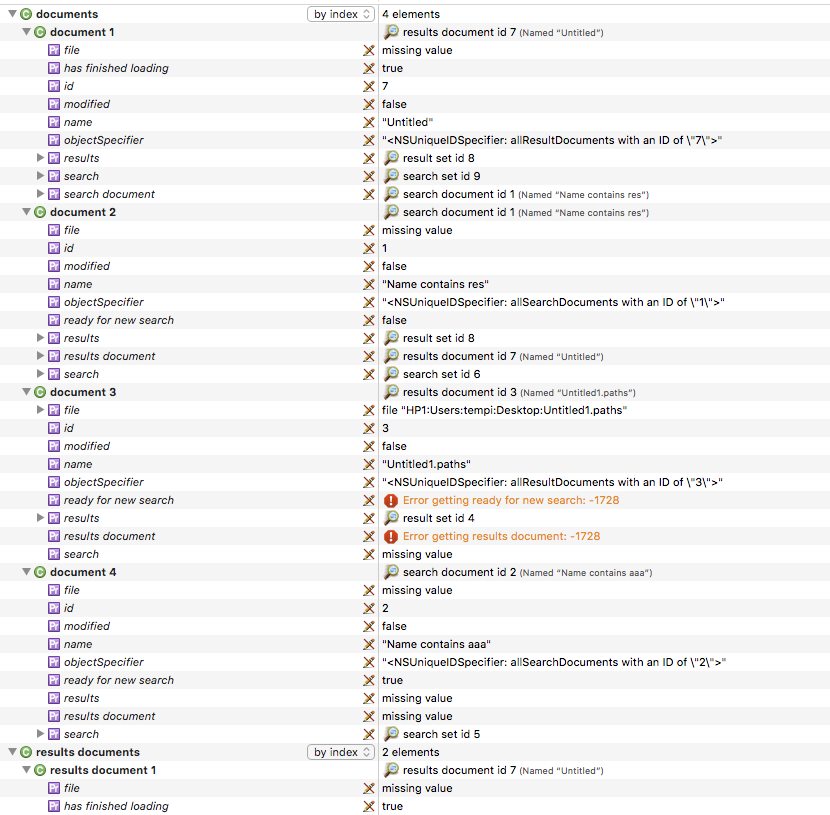
Task: Click the error icon for ready for new search
Action: [x=391, y=500]
